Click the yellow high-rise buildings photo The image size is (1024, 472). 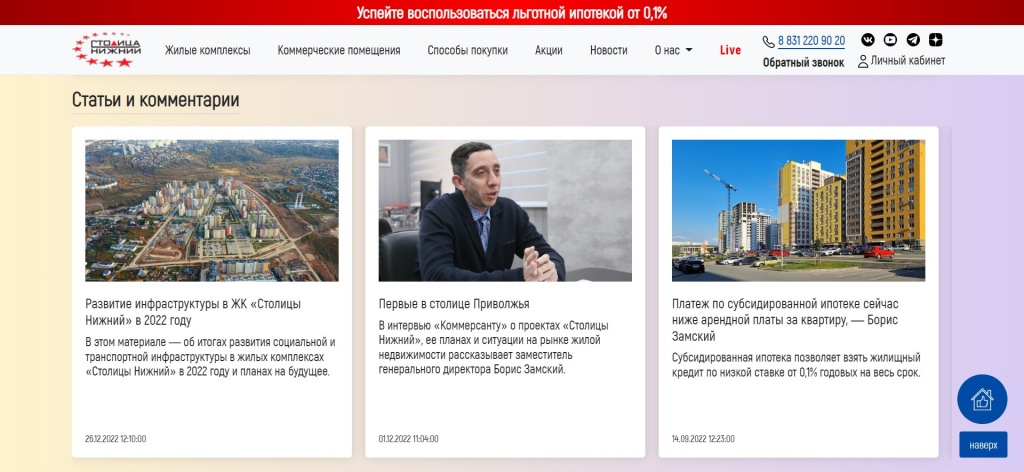click(x=798, y=210)
